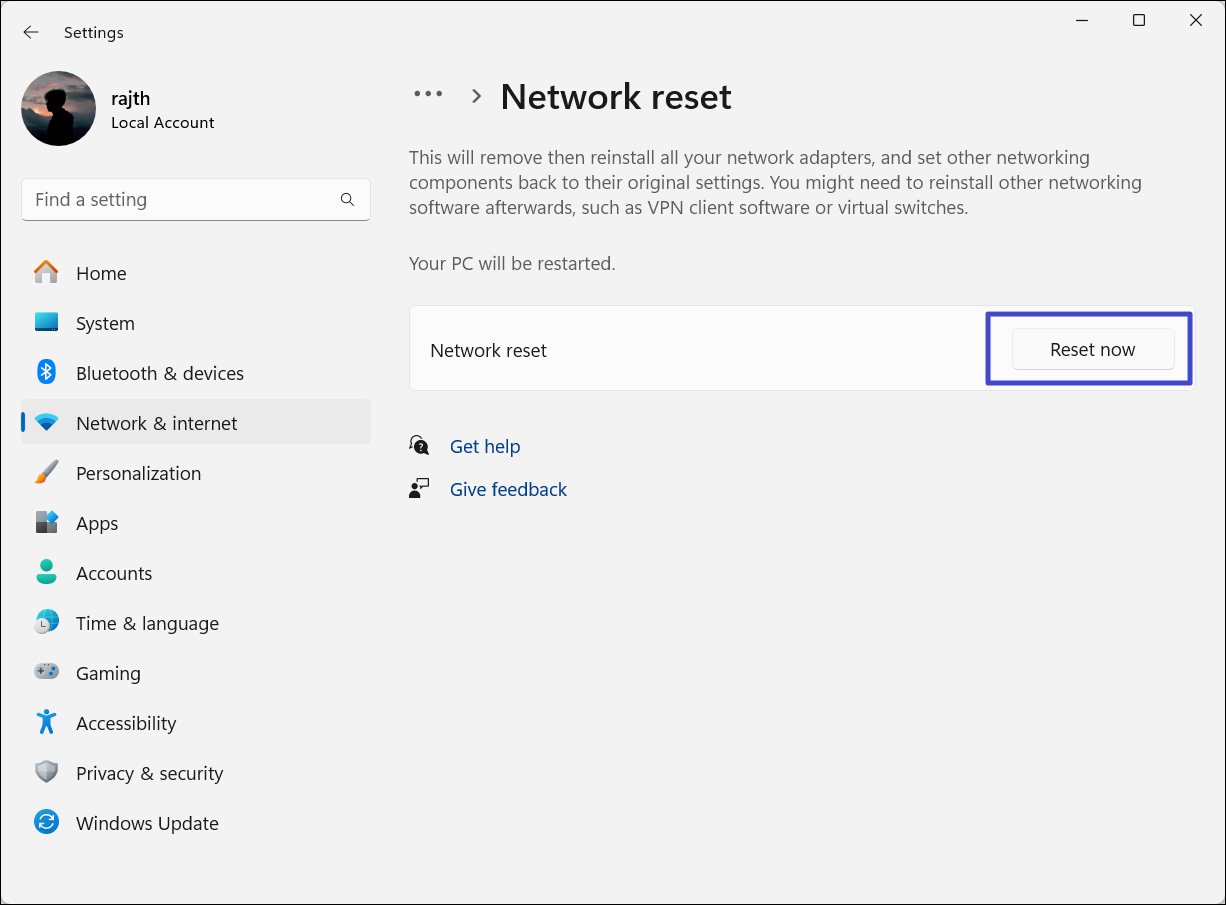The height and width of the screenshot is (905, 1226).
Task: Open Windows Update sync icon
Action: point(46,822)
